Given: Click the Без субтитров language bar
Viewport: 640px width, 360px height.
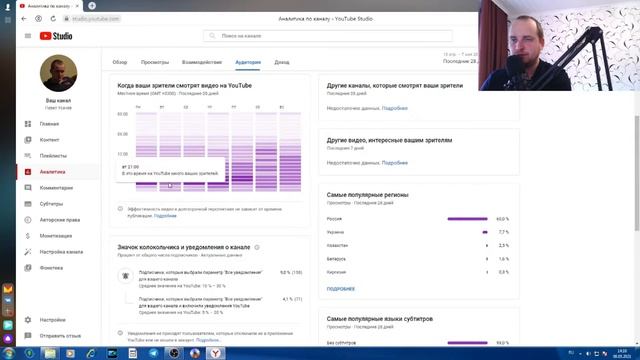Looking at the screenshot, I should click(x=467, y=343).
